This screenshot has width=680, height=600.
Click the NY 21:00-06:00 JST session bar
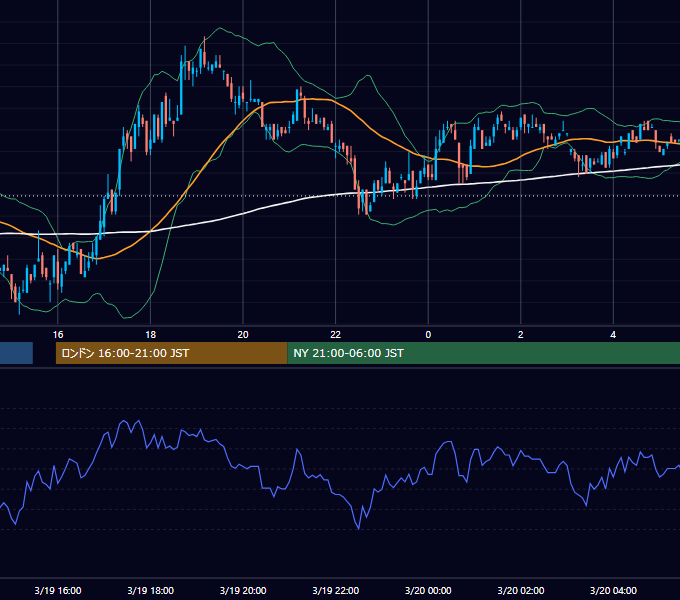pyautogui.click(x=484, y=353)
